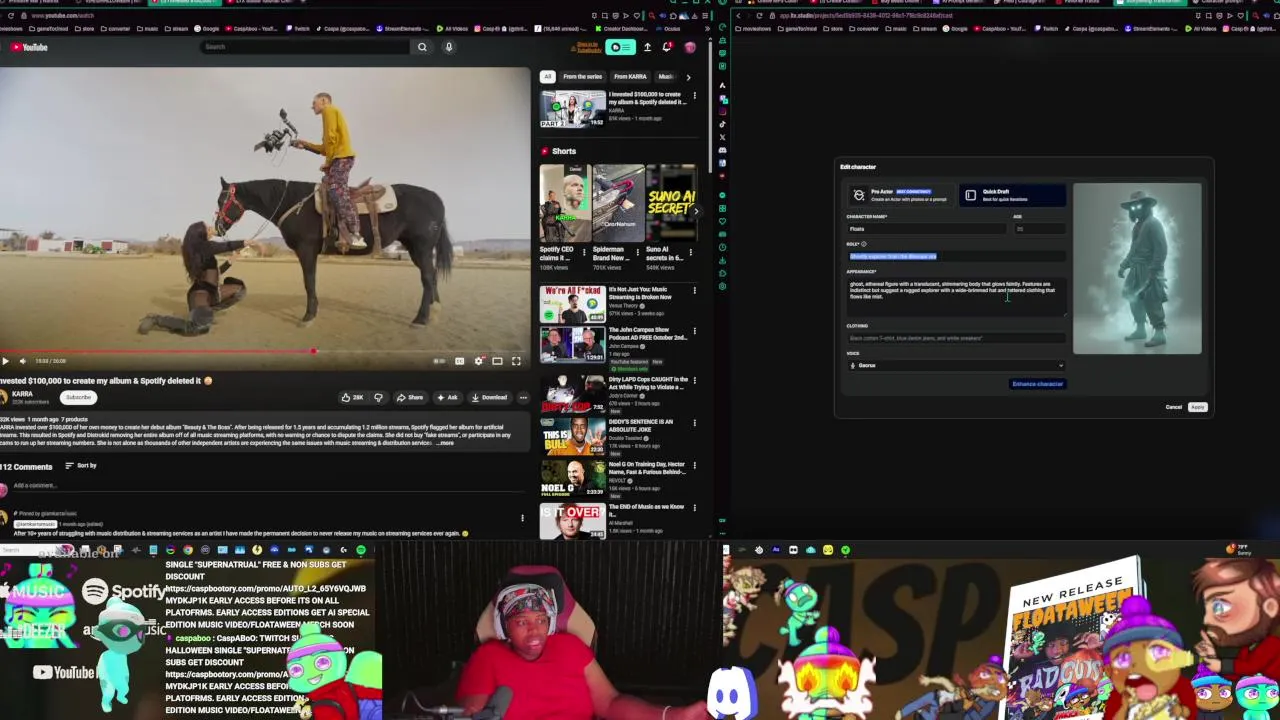
Task: Play the YouTube video
Action: coord(5,361)
